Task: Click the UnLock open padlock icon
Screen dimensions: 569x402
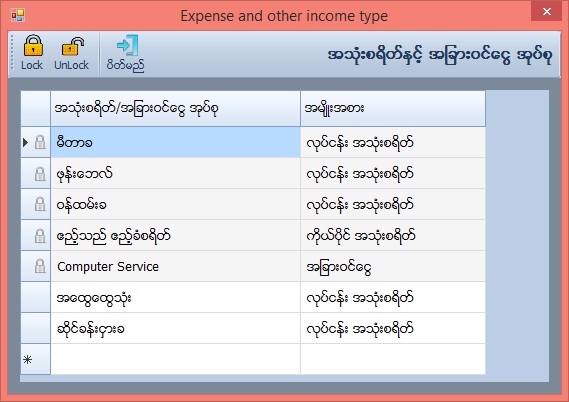Action: (x=72, y=46)
